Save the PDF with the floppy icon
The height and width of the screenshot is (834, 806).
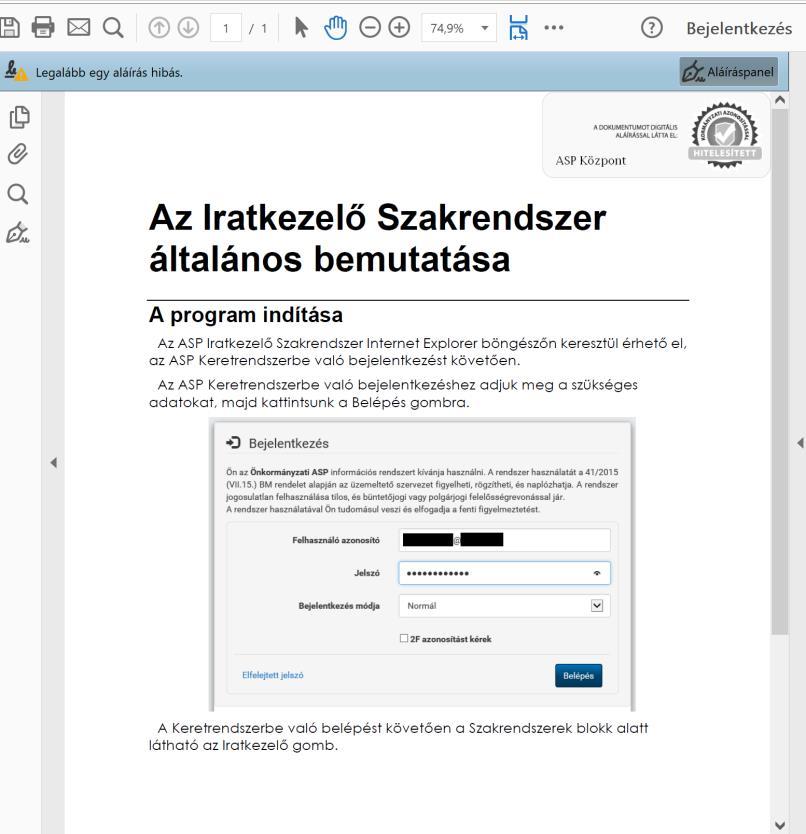[x=9, y=27]
